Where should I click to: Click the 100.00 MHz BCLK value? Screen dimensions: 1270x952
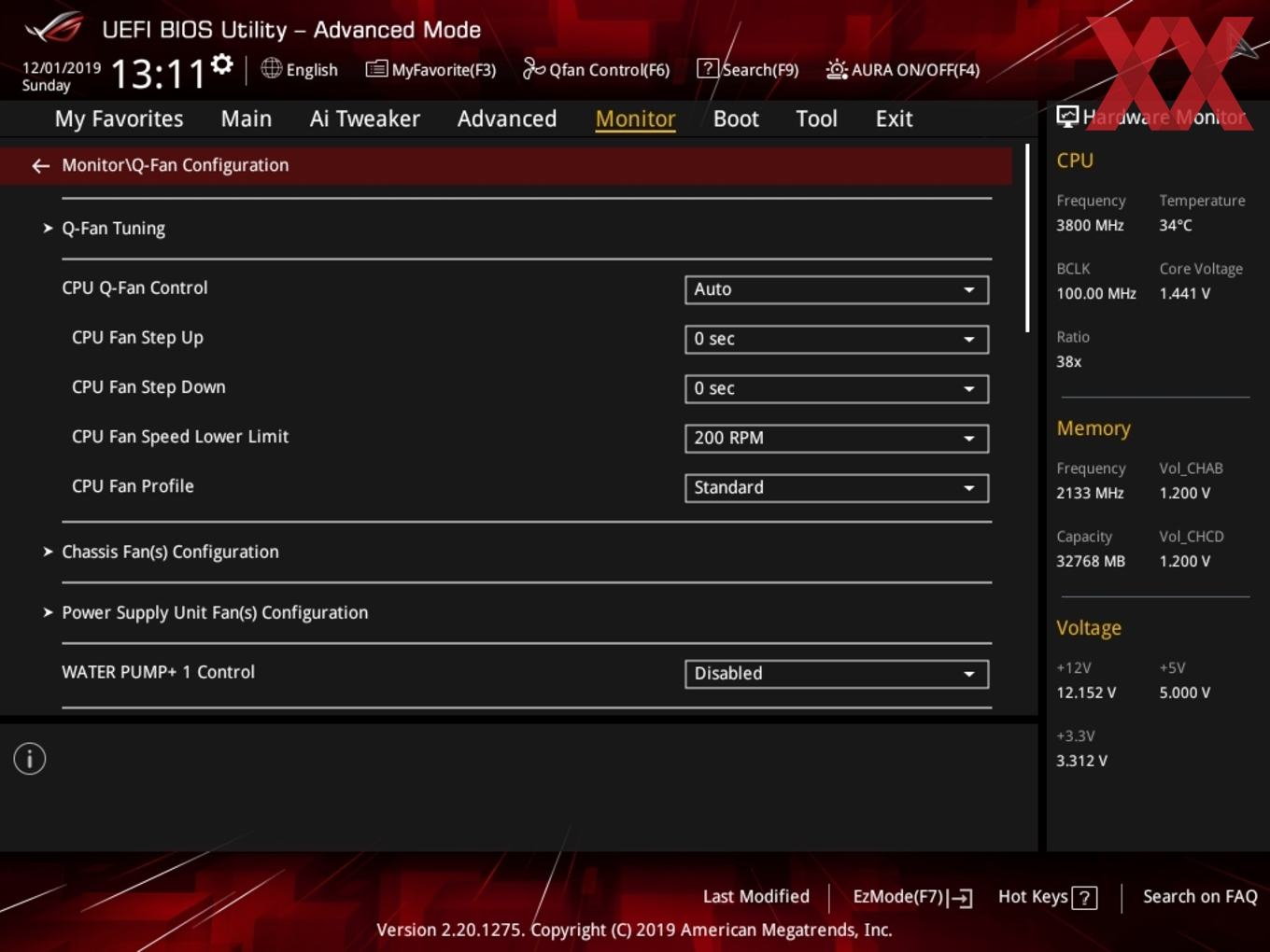click(x=1095, y=293)
